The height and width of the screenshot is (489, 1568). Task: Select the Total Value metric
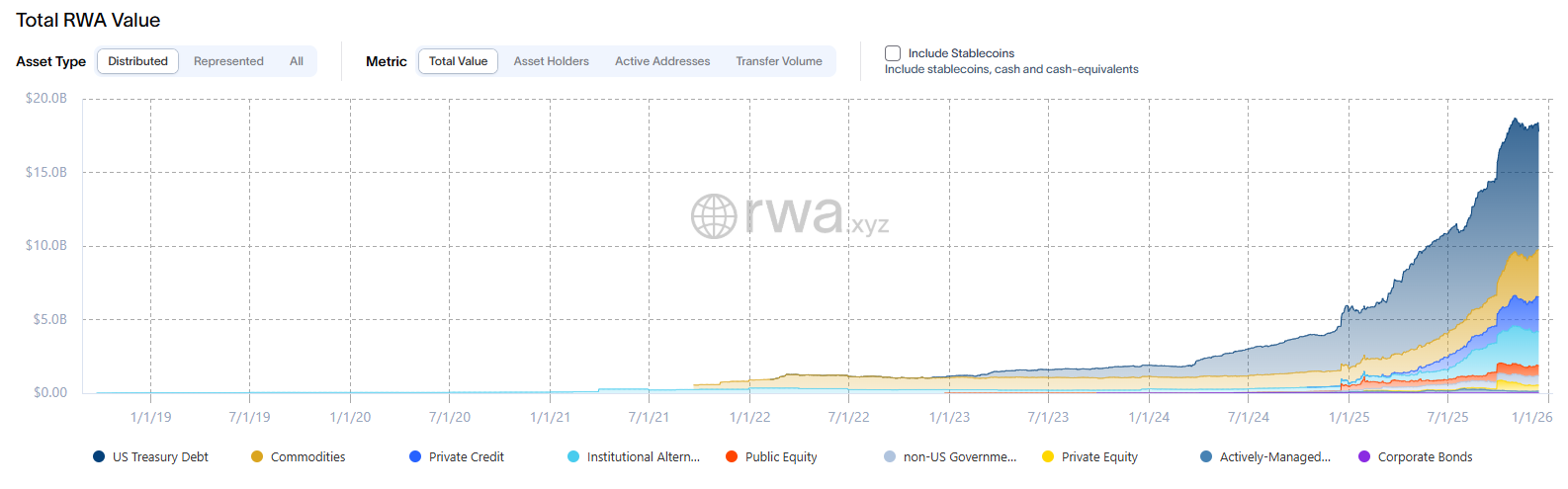458,61
